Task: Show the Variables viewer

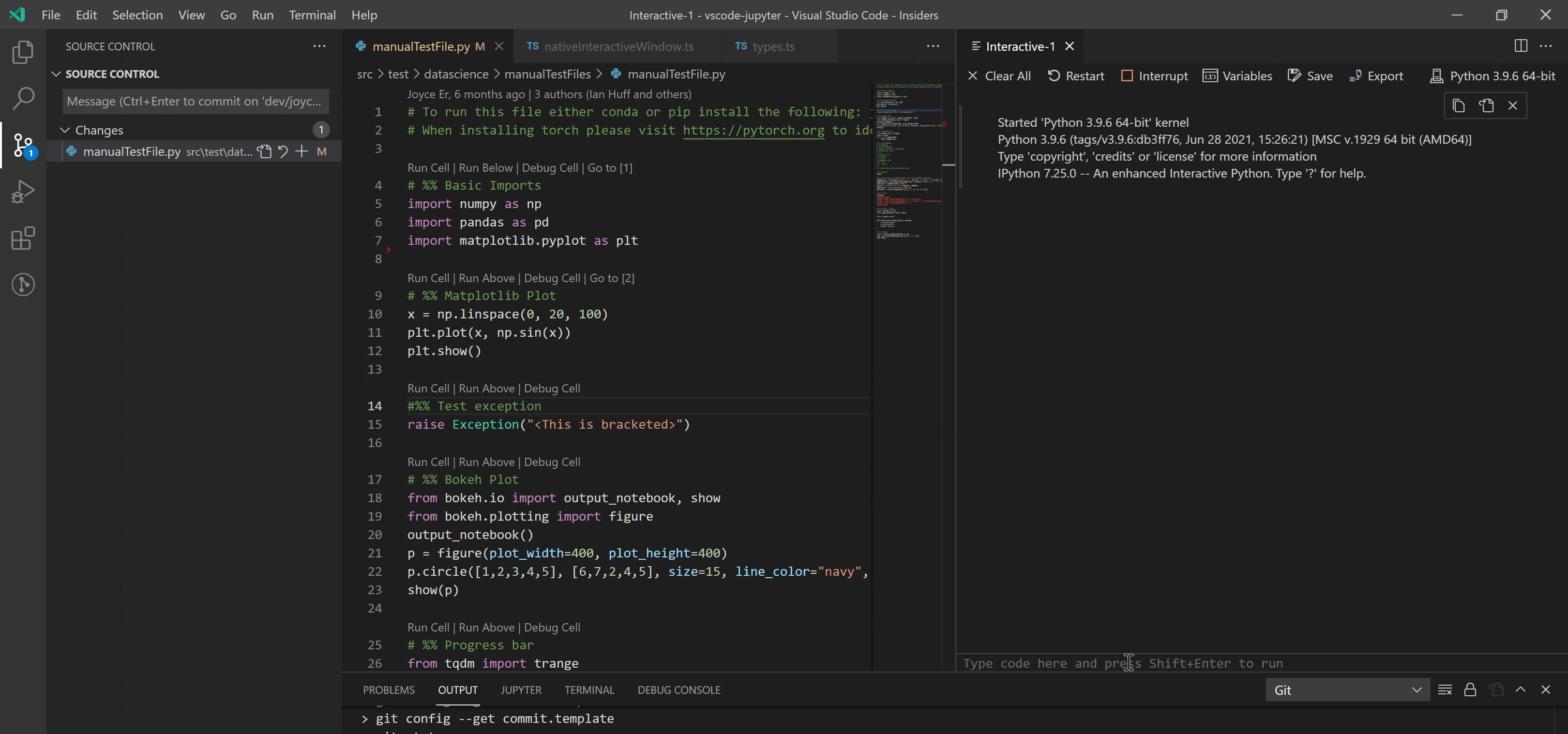Action: coord(1237,75)
